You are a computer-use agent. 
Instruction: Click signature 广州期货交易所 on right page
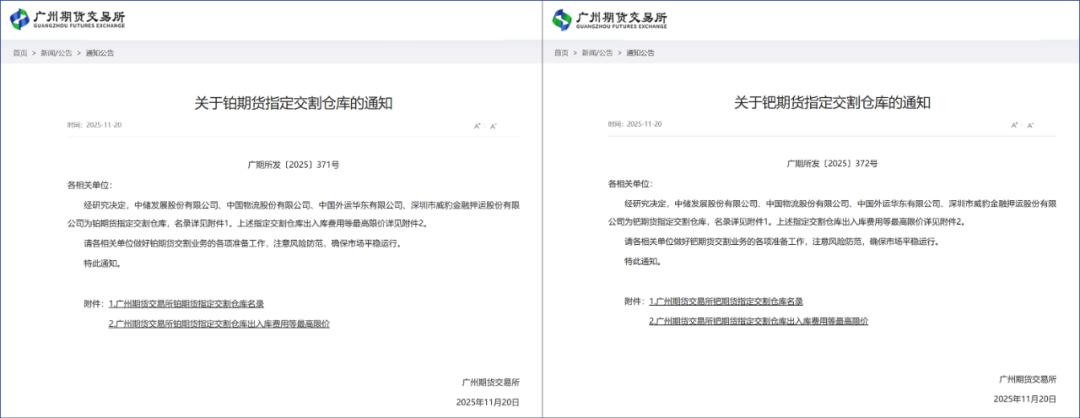(1028, 379)
